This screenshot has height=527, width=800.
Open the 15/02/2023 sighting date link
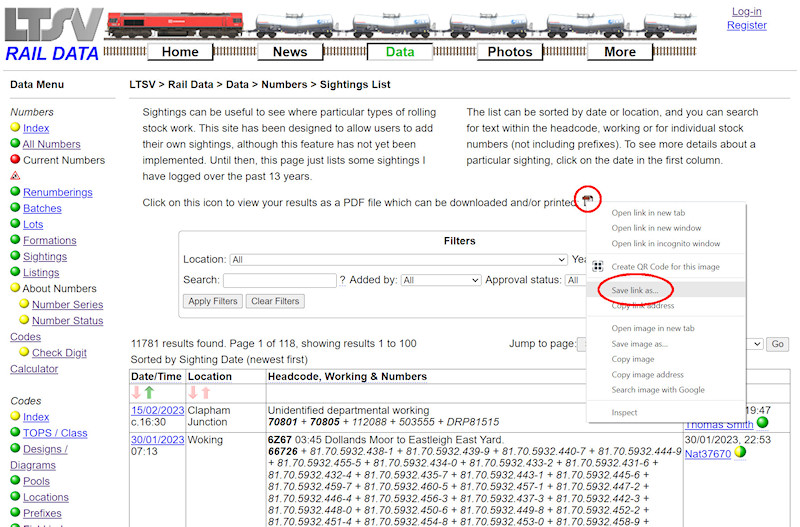pyautogui.click(x=158, y=410)
